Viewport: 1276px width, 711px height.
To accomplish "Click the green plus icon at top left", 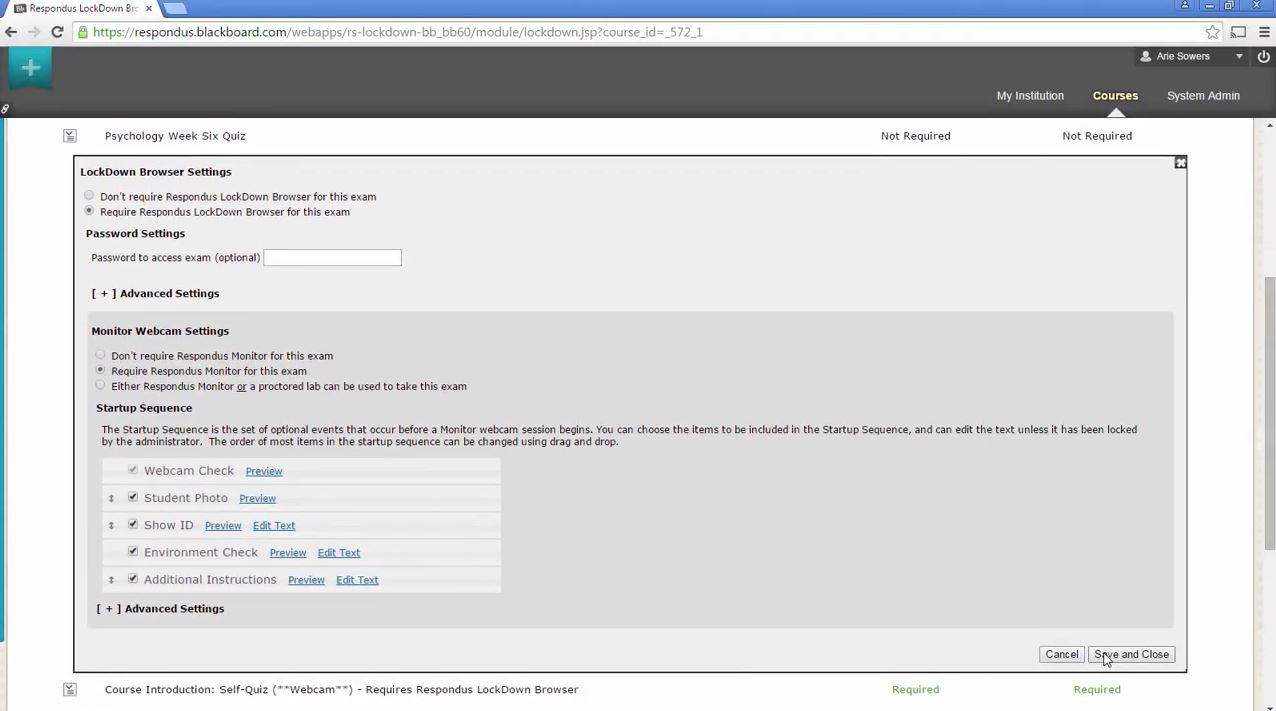I will pos(31,68).
